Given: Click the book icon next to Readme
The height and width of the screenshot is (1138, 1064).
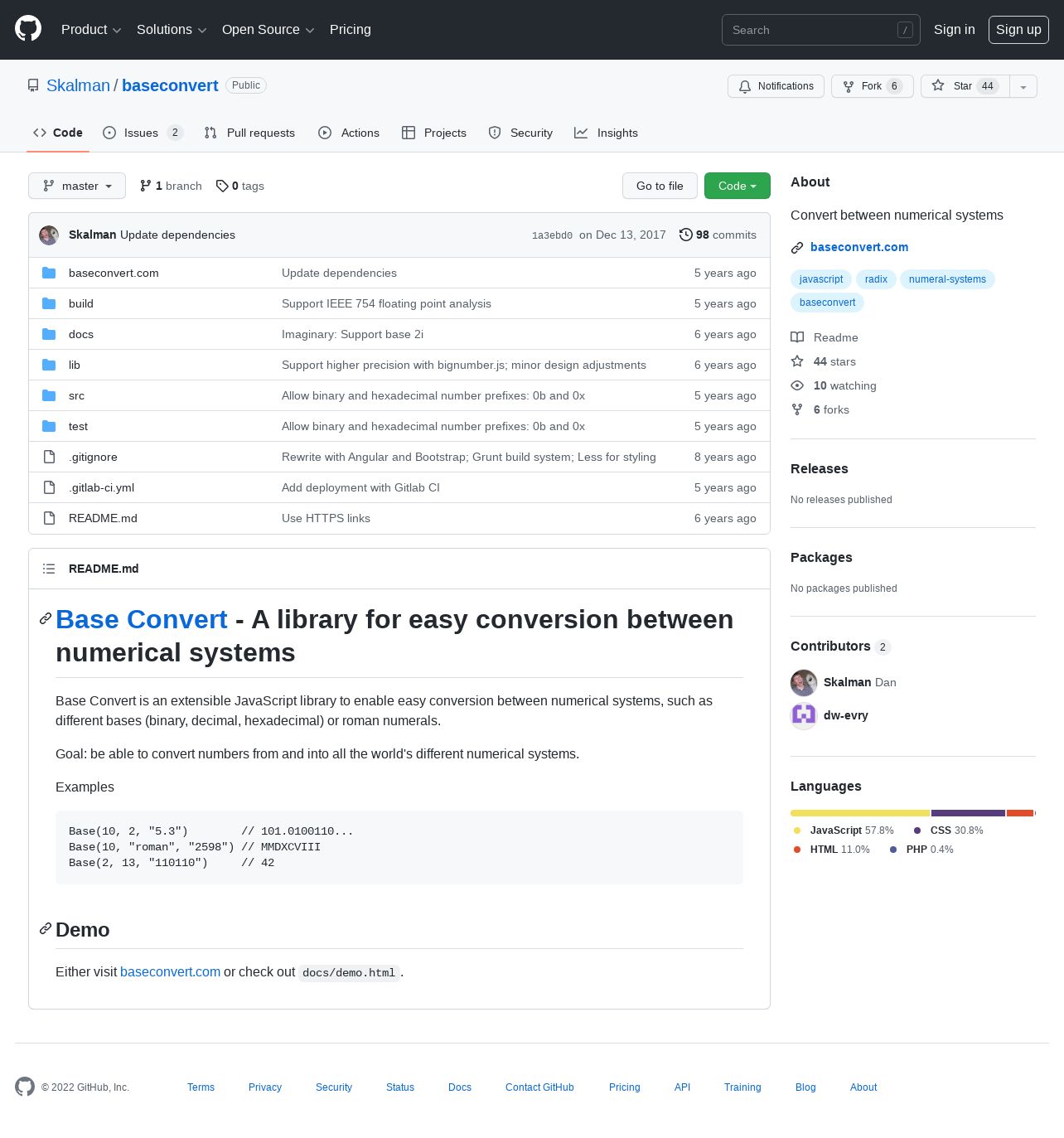Looking at the screenshot, I should pyautogui.click(x=797, y=337).
